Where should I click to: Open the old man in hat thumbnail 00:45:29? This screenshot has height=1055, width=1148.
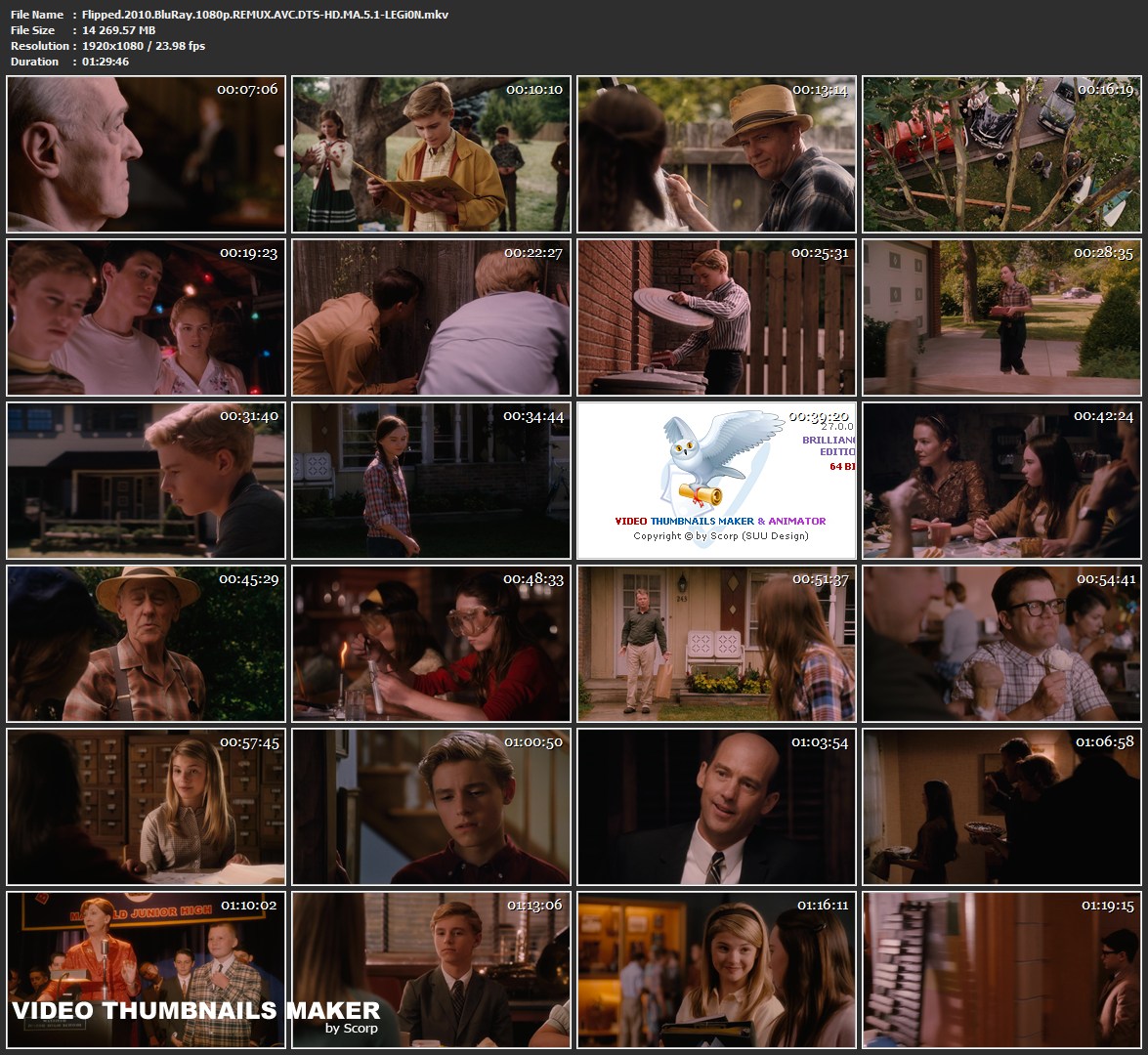click(x=146, y=643)
